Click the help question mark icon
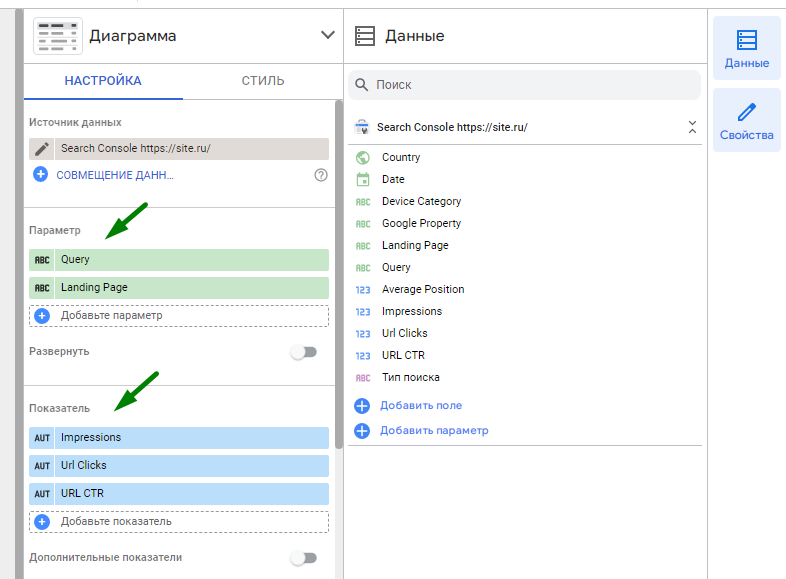The height and width of the screenshot is (579, 786). click(x=321, y=175)
